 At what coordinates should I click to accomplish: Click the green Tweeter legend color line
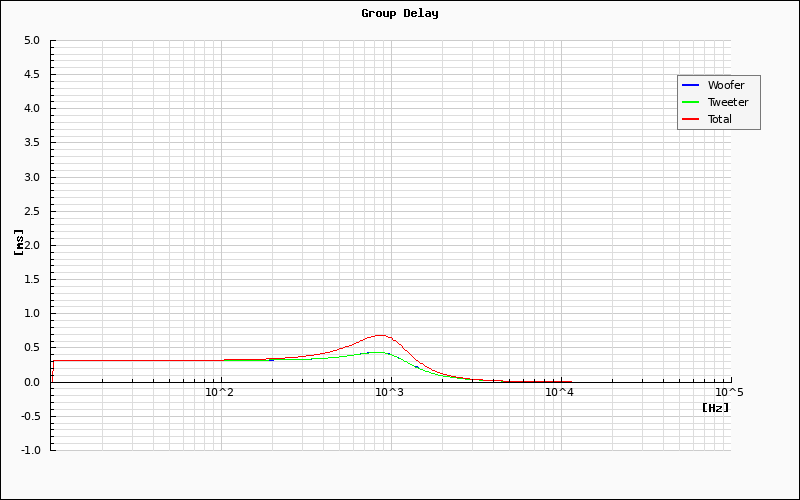pos(690,102)
